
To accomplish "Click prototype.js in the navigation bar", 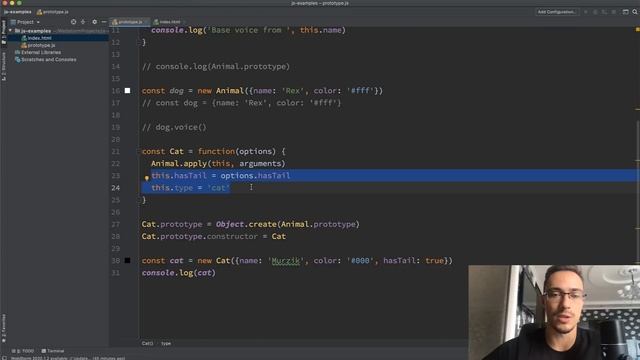I will 53,12.
